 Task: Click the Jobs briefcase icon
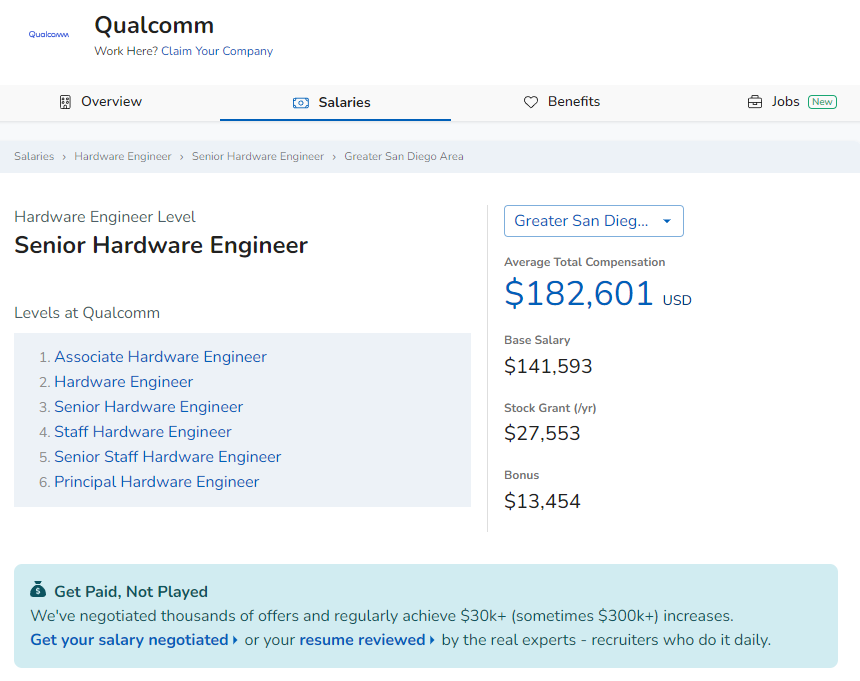(755, 102)
